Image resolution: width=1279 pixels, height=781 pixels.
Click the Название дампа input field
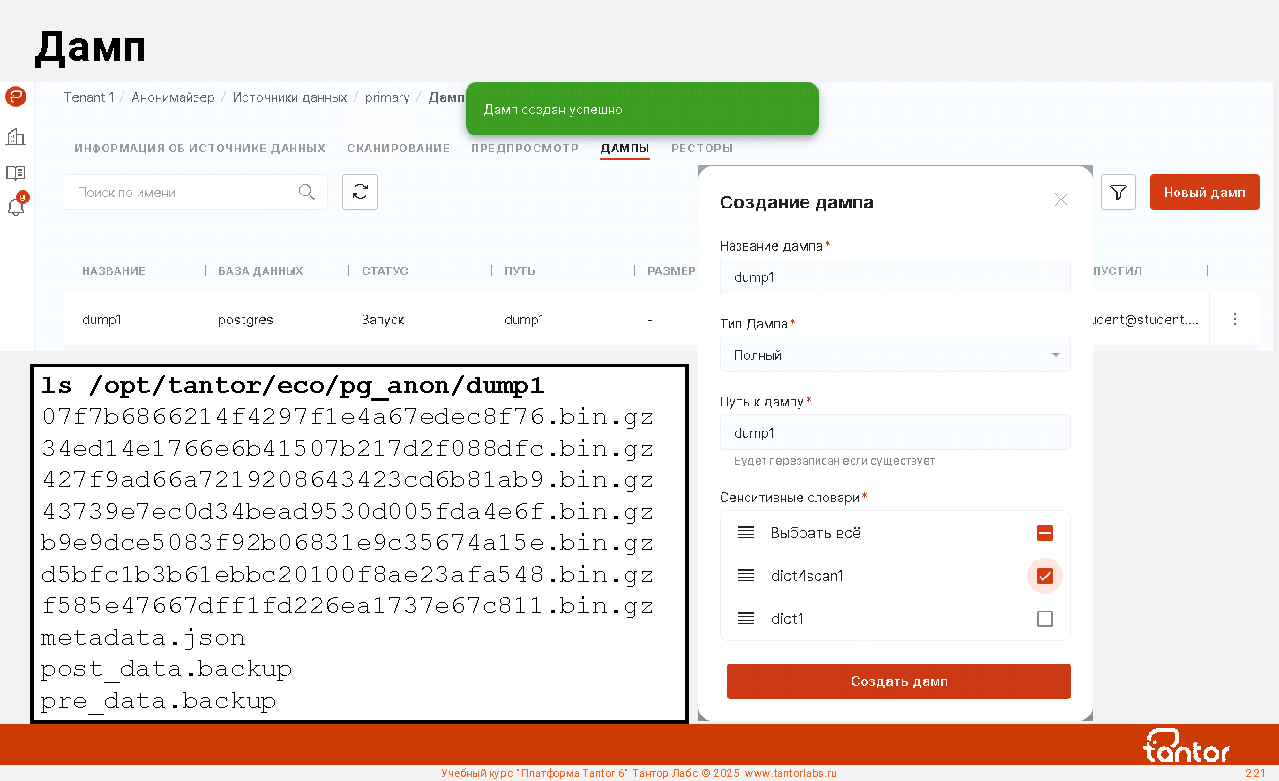click(x=895, y=277)
